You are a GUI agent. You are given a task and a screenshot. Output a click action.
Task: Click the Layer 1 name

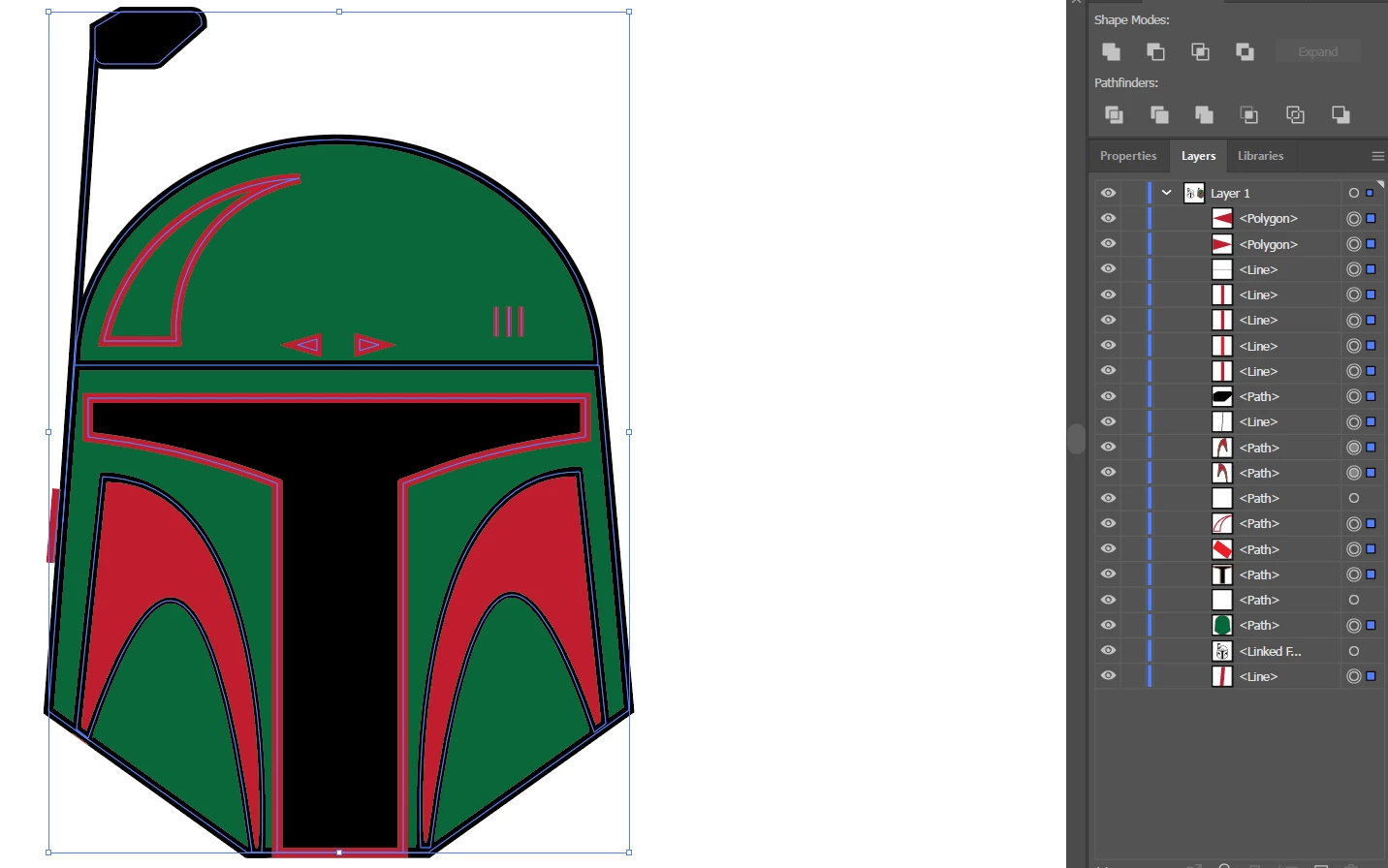click(1230, 193)
